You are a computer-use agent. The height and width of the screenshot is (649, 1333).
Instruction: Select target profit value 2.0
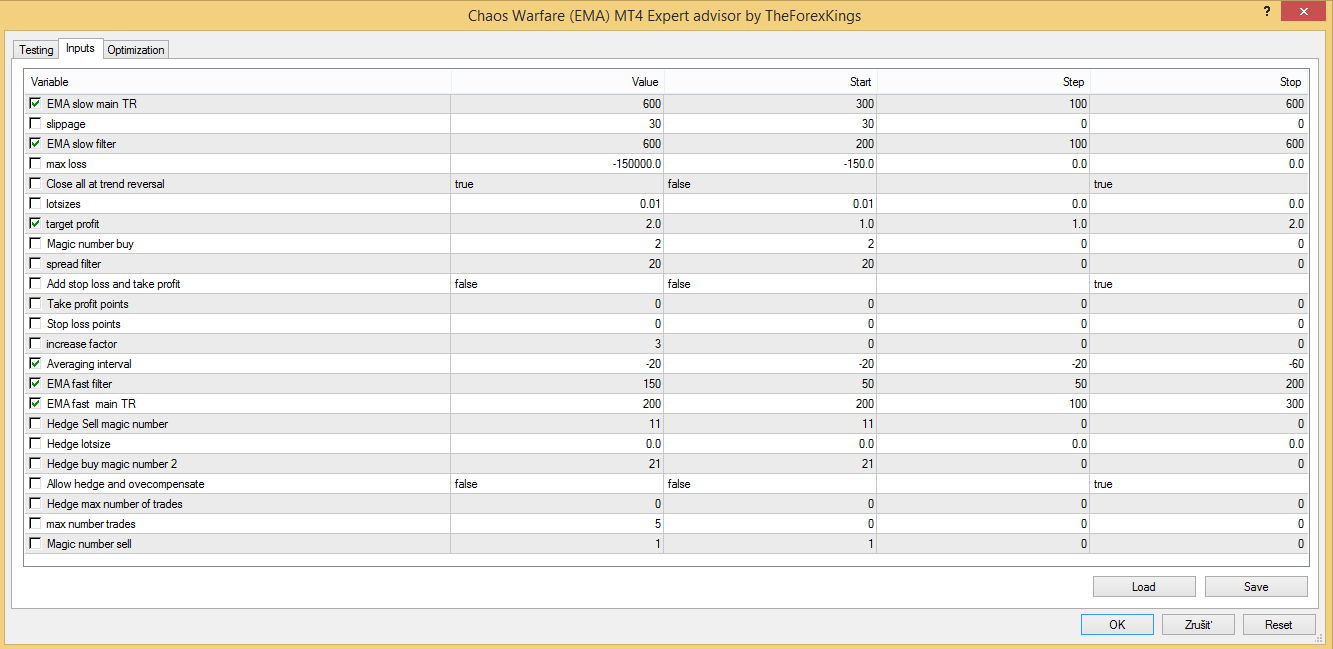coord(557,224)
